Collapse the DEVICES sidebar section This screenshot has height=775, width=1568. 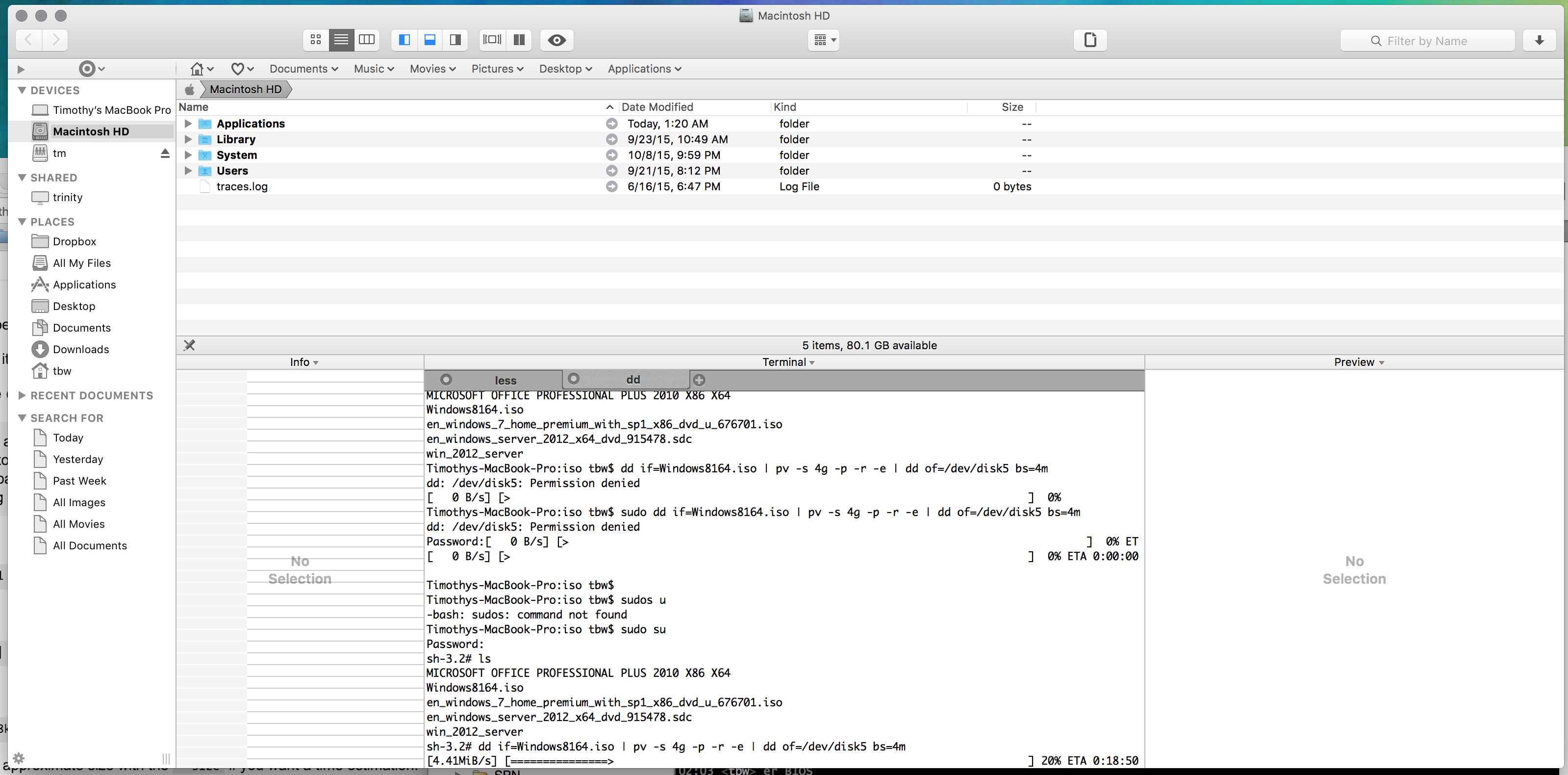tap(22, 90)
